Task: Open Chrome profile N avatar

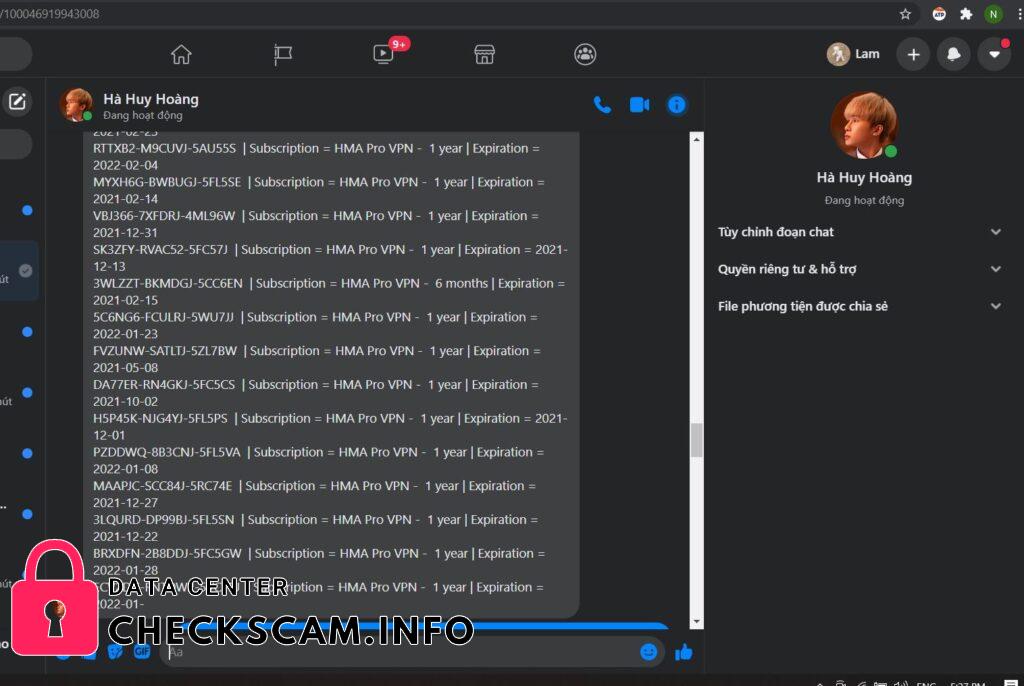Action: click(x=993, y=14)
